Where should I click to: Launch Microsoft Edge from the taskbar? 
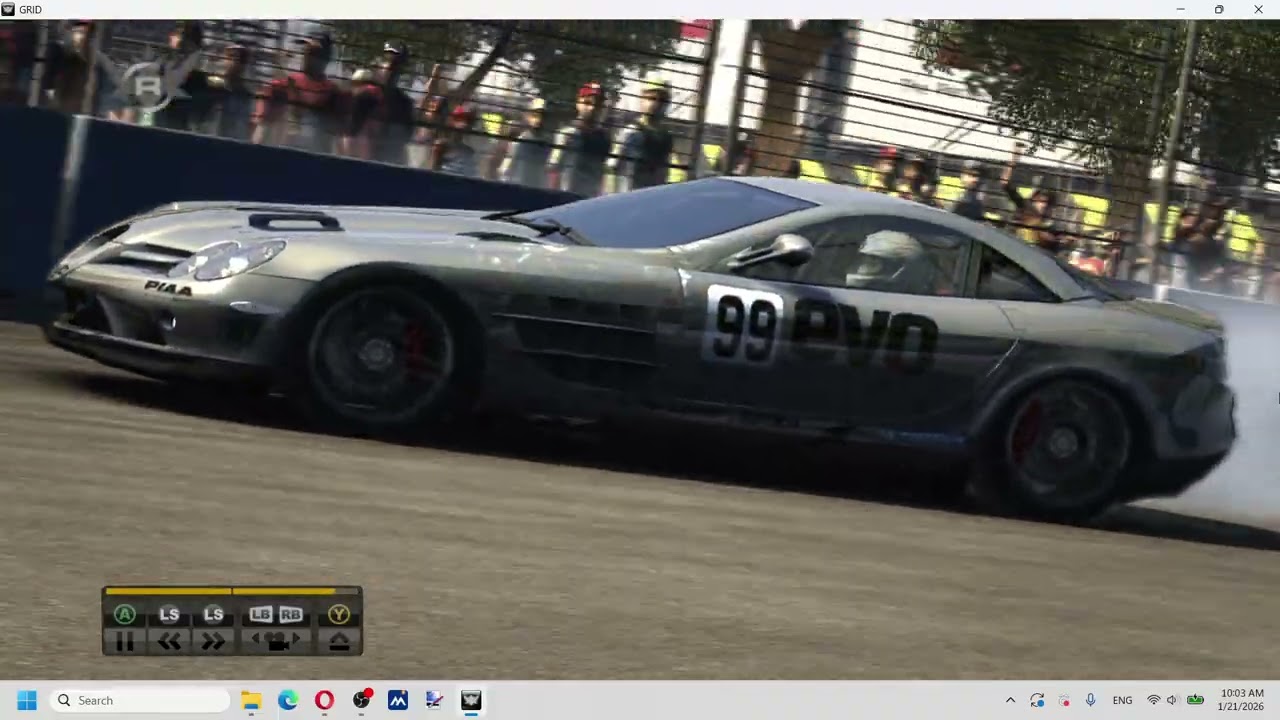point(288,701)
